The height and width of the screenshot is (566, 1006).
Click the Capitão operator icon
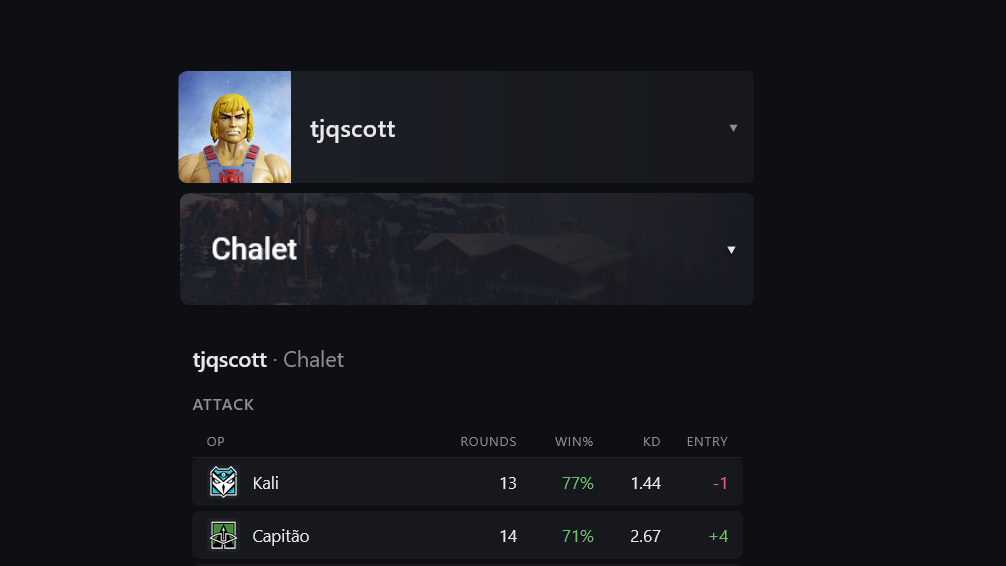click(x=223, y=535)
